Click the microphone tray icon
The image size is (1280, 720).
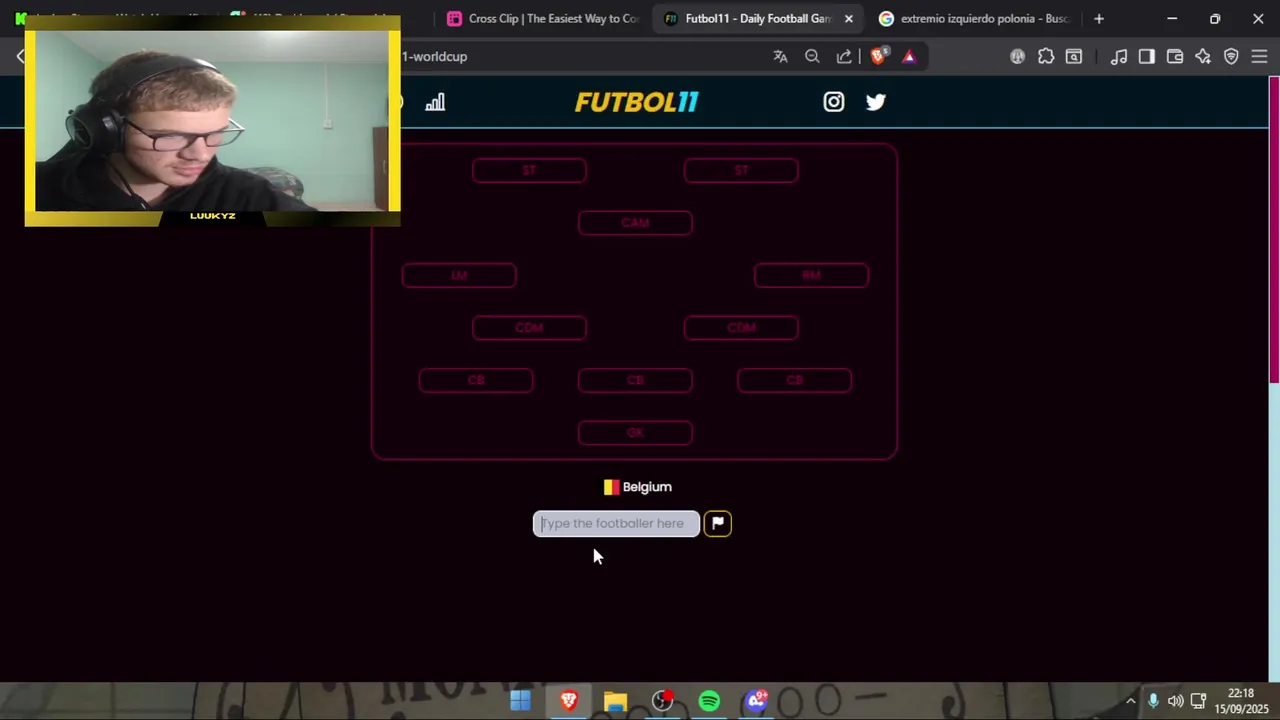1153,701
